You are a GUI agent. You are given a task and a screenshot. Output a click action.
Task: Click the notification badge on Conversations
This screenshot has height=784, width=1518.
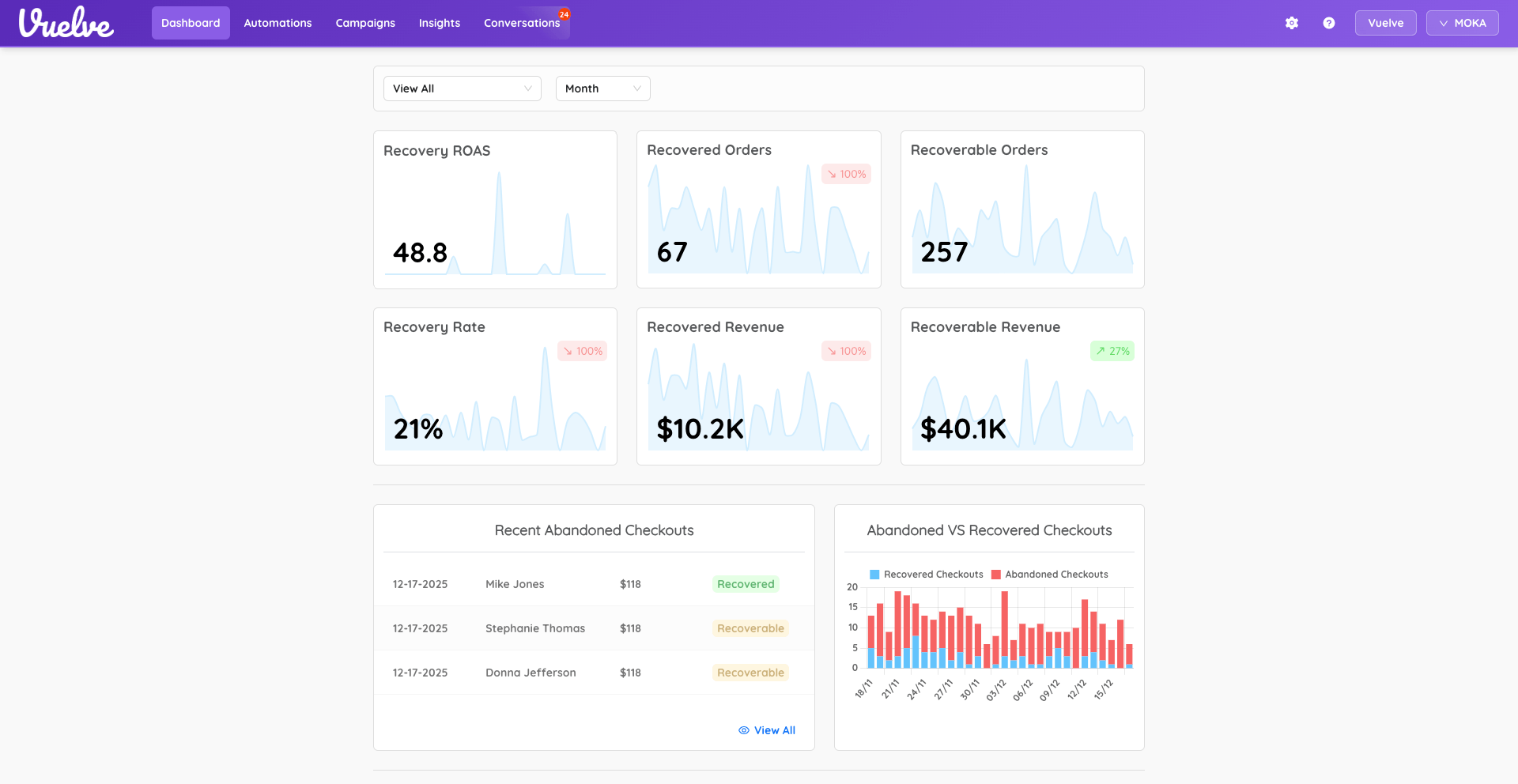[564, 13]
